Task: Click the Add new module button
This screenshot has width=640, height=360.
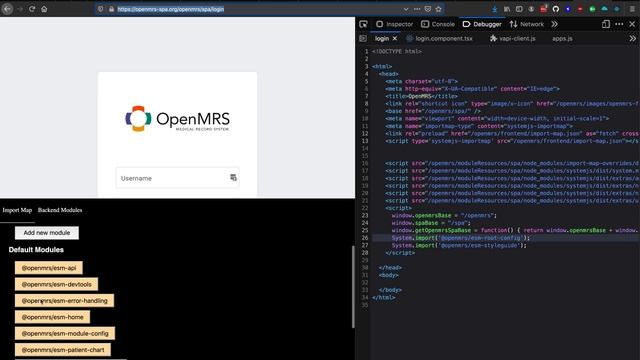Action: (47, 233)
